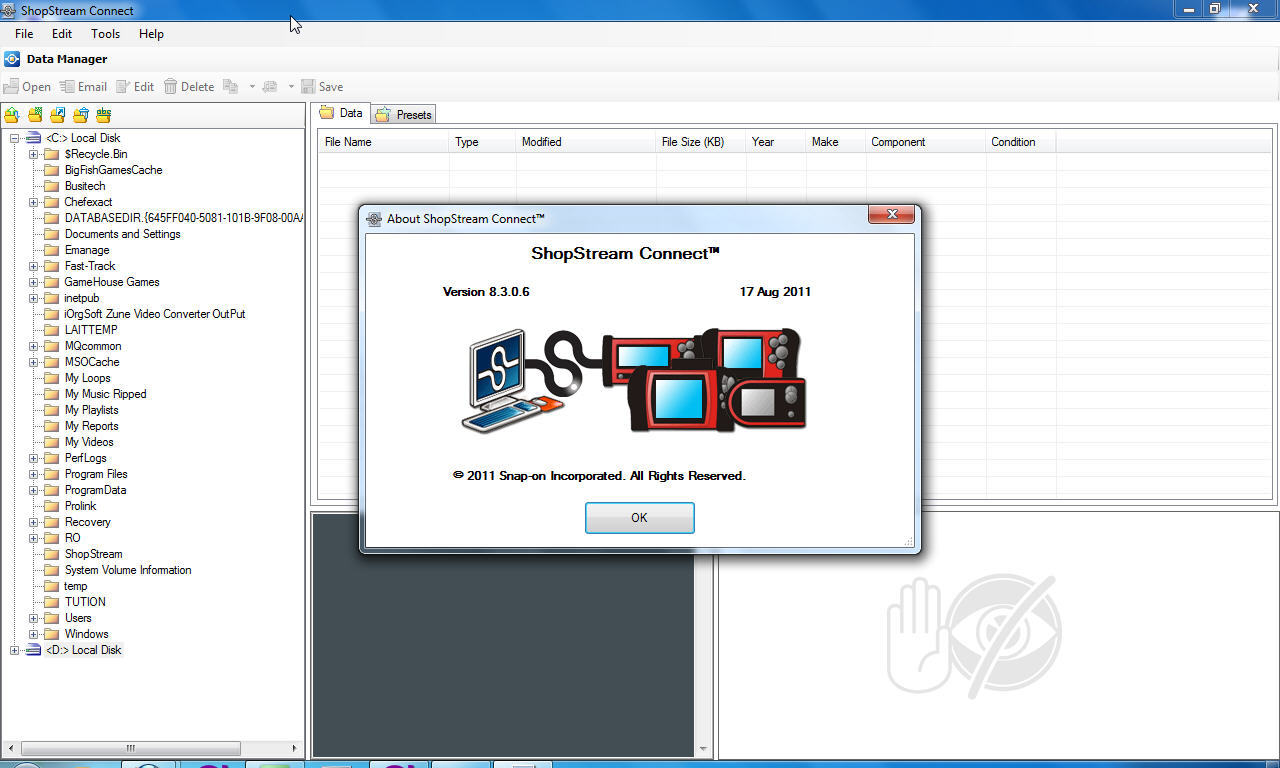
Task: Click the folder shortcut arrow icon
Action: point(58,115)
